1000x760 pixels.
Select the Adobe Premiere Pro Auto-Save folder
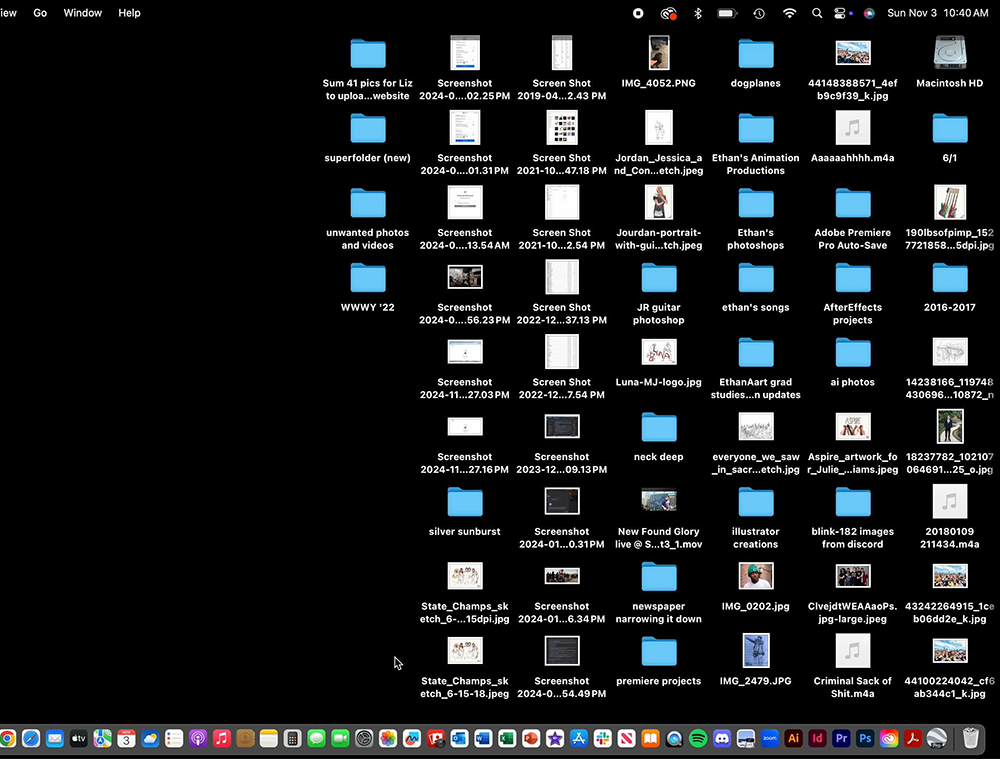pyautogui.click(x=853, y=203)
